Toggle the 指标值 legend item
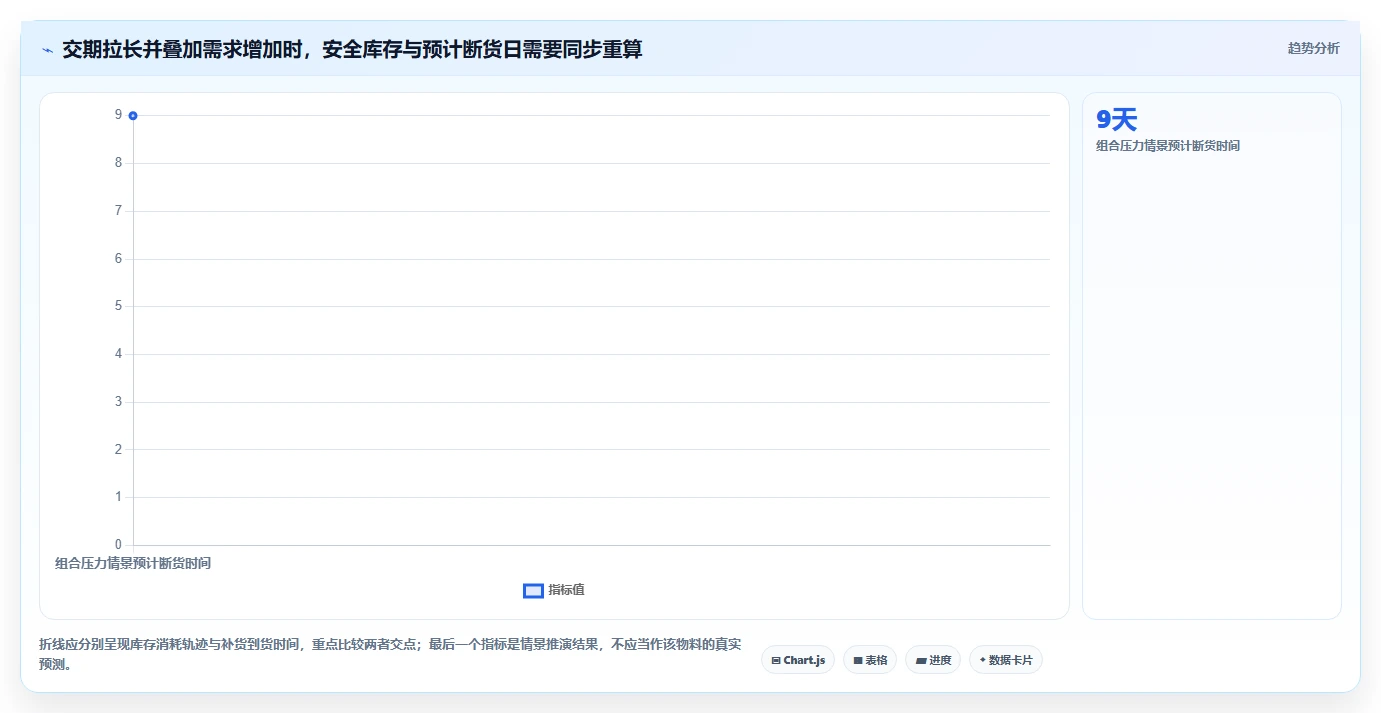This screenshot has height=713, width=1381. pos(554,590)
